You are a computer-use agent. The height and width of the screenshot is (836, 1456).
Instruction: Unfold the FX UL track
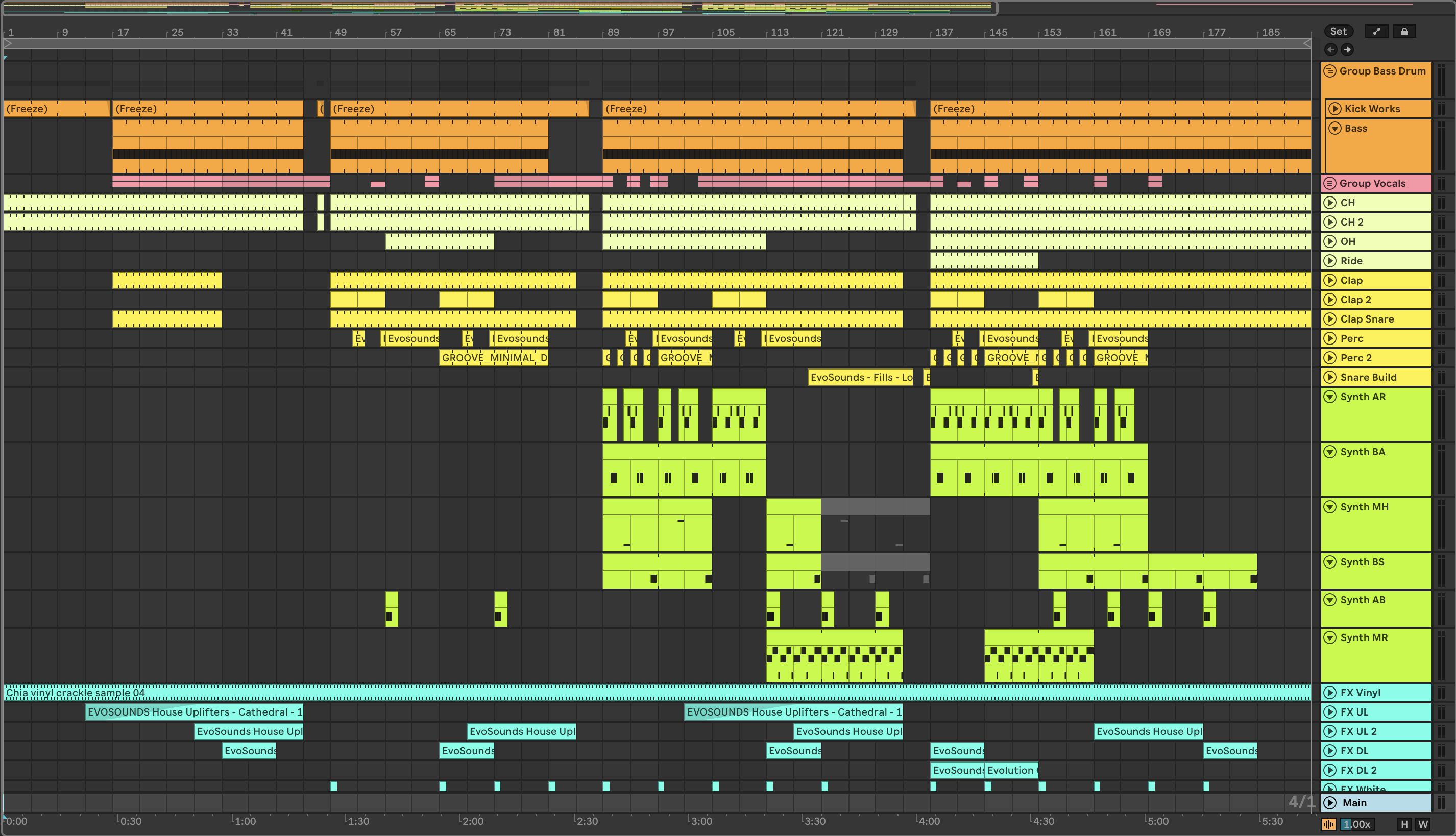pos(1330,712)
